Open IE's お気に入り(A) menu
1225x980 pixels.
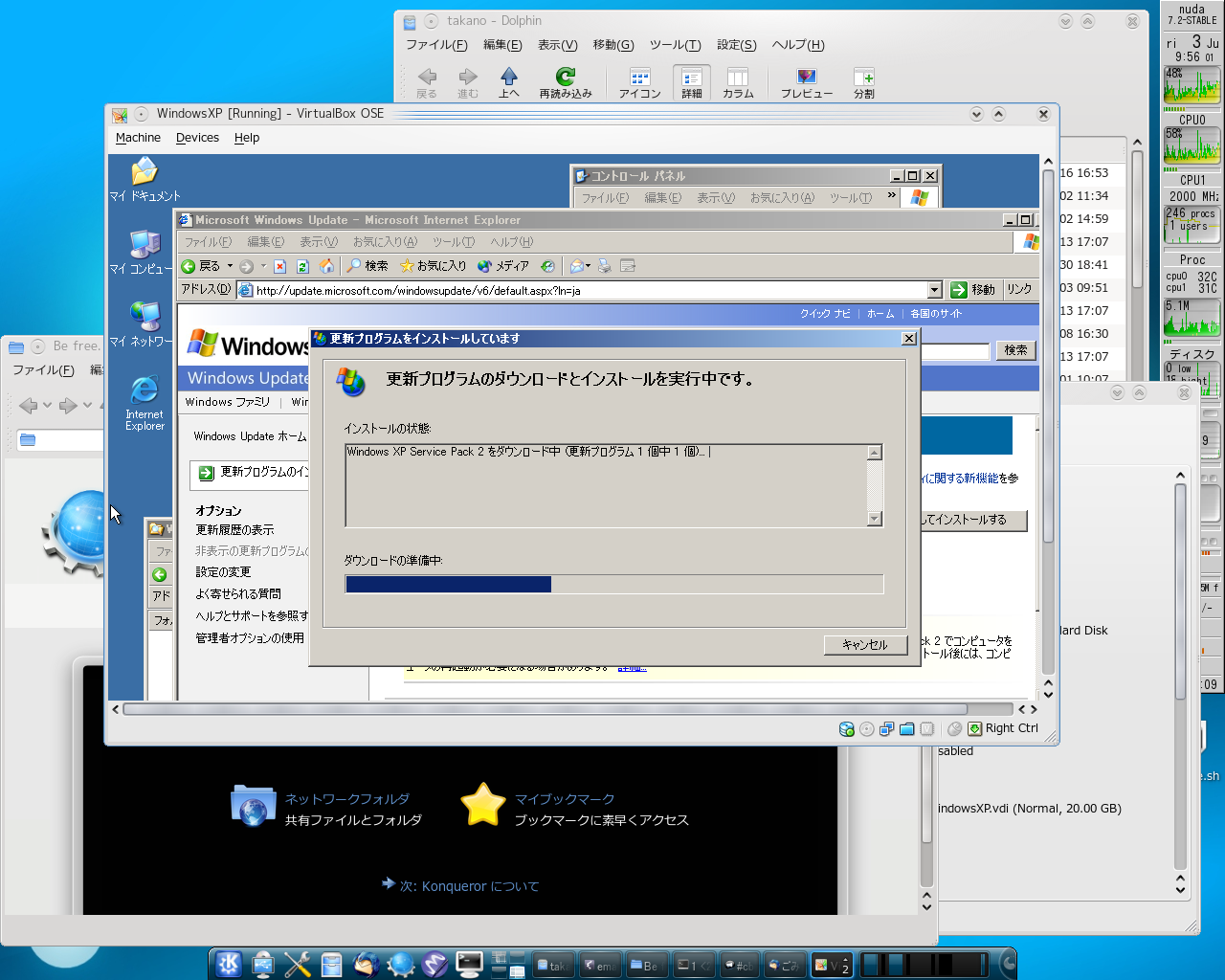coord(385,242)
